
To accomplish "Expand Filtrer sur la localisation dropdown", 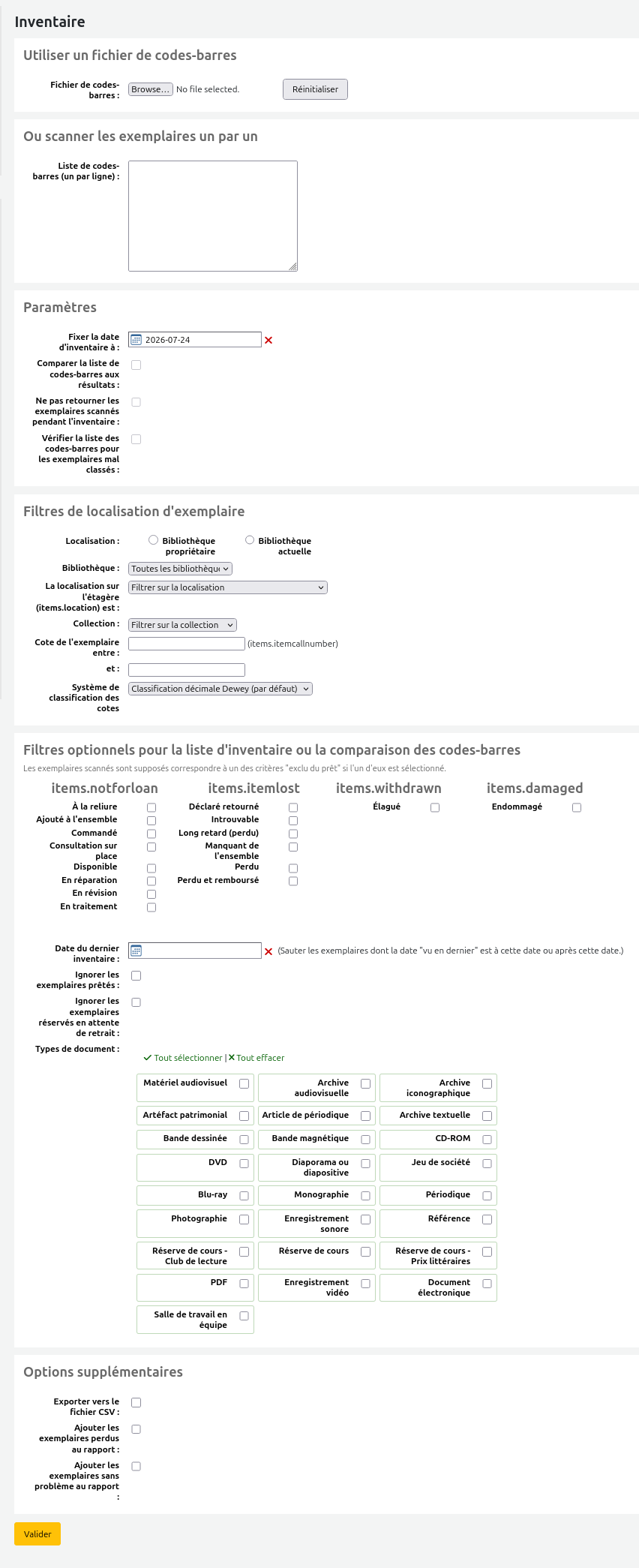I will point(228,587).
